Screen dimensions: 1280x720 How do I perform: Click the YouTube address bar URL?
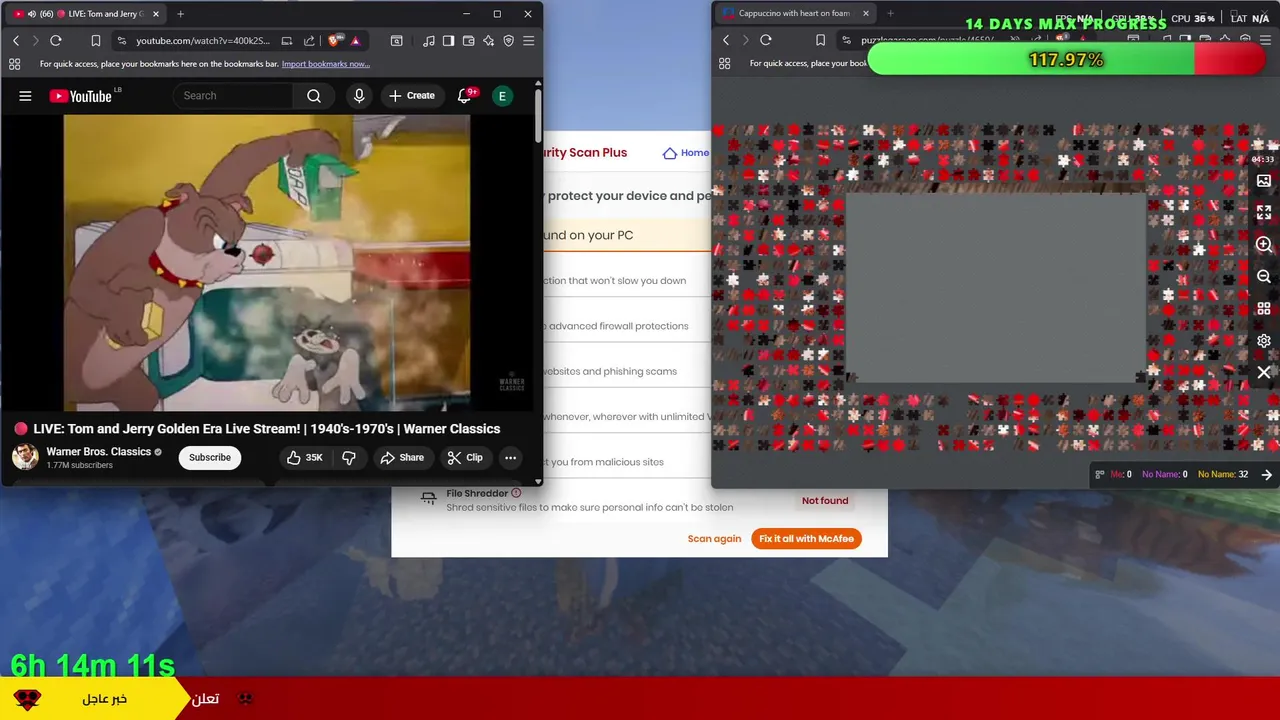pos(203,41)
